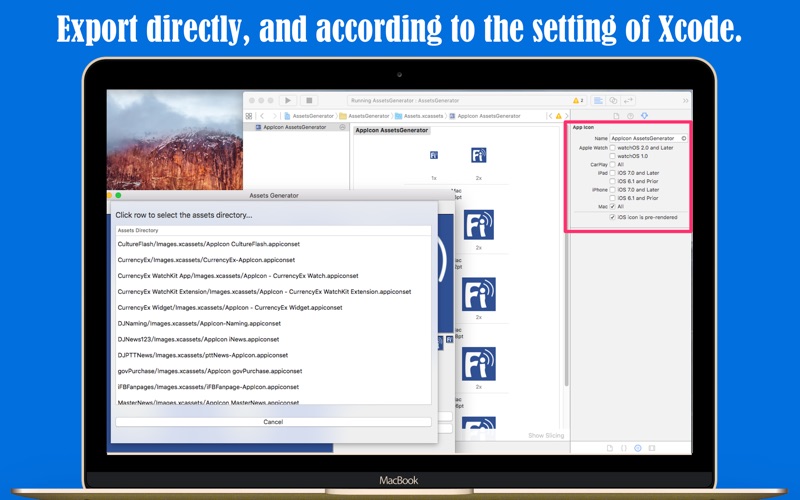Uncheck the Mac All checkbox
This screenshot has width=800, height=500.
(613, 207)
